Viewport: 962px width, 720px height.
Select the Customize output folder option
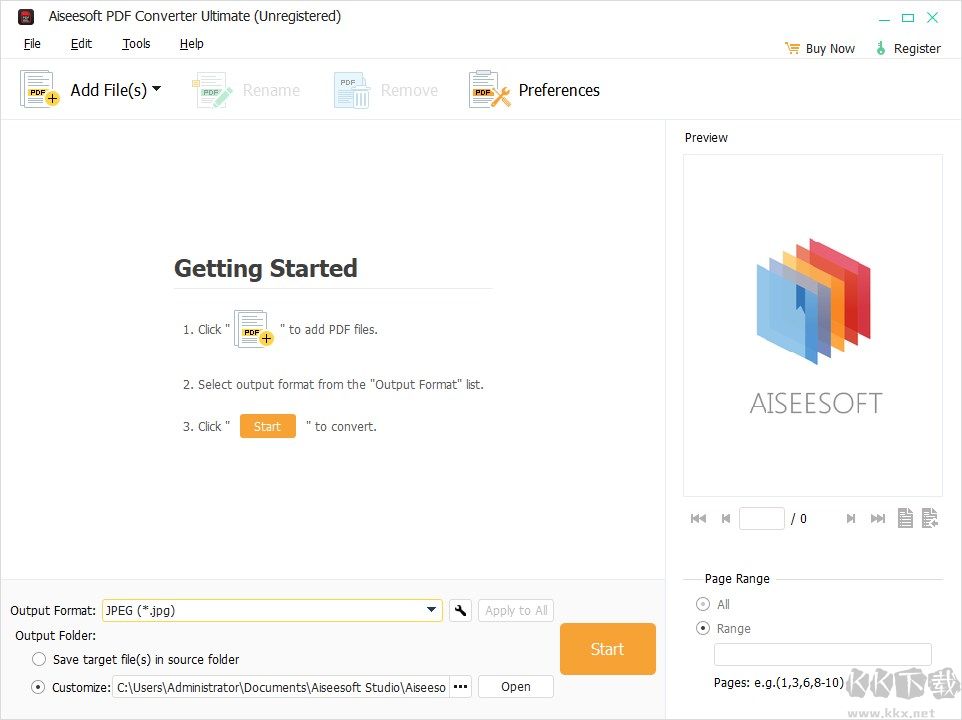[39, 687]
